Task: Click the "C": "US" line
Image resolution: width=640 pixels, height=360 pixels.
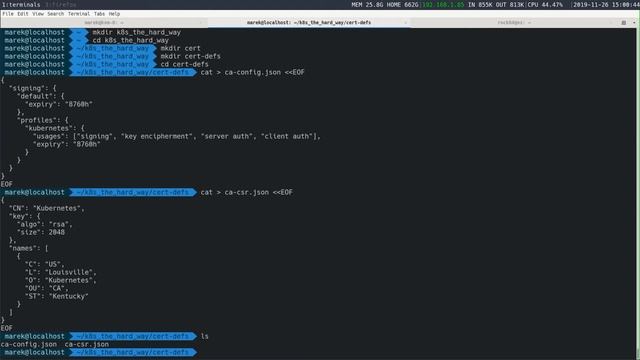Action: pos(44,264)
